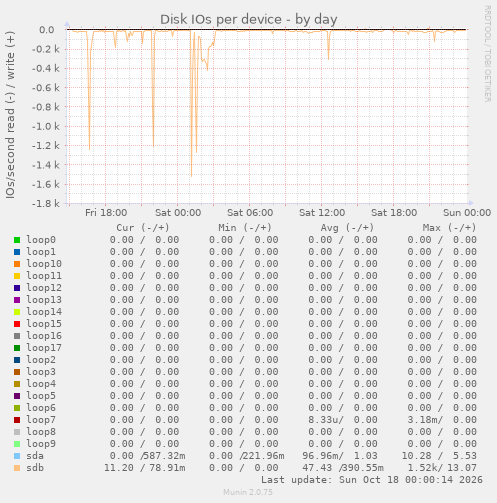Click the loop6 olive green swatch

pos(17,408)
